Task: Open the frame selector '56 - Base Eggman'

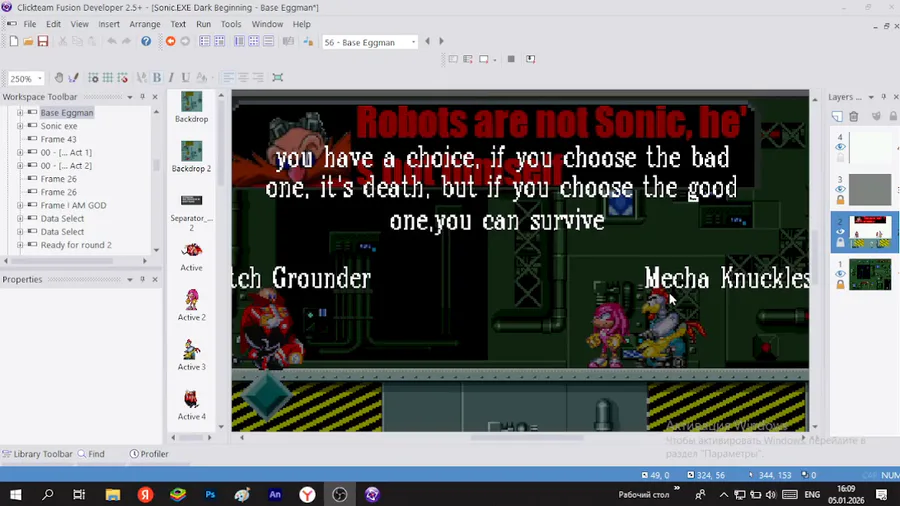Action: pos(370,42)
